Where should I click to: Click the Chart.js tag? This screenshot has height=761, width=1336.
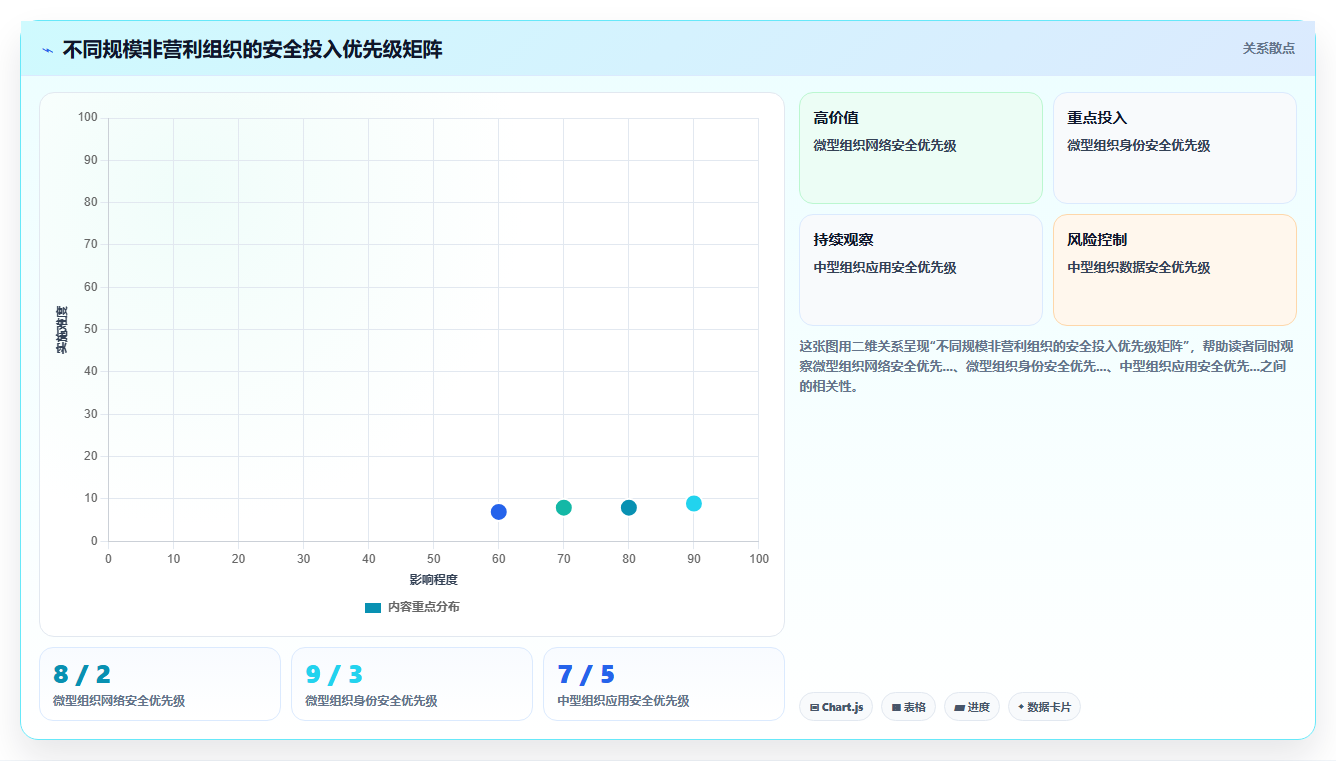pos(836,707)
